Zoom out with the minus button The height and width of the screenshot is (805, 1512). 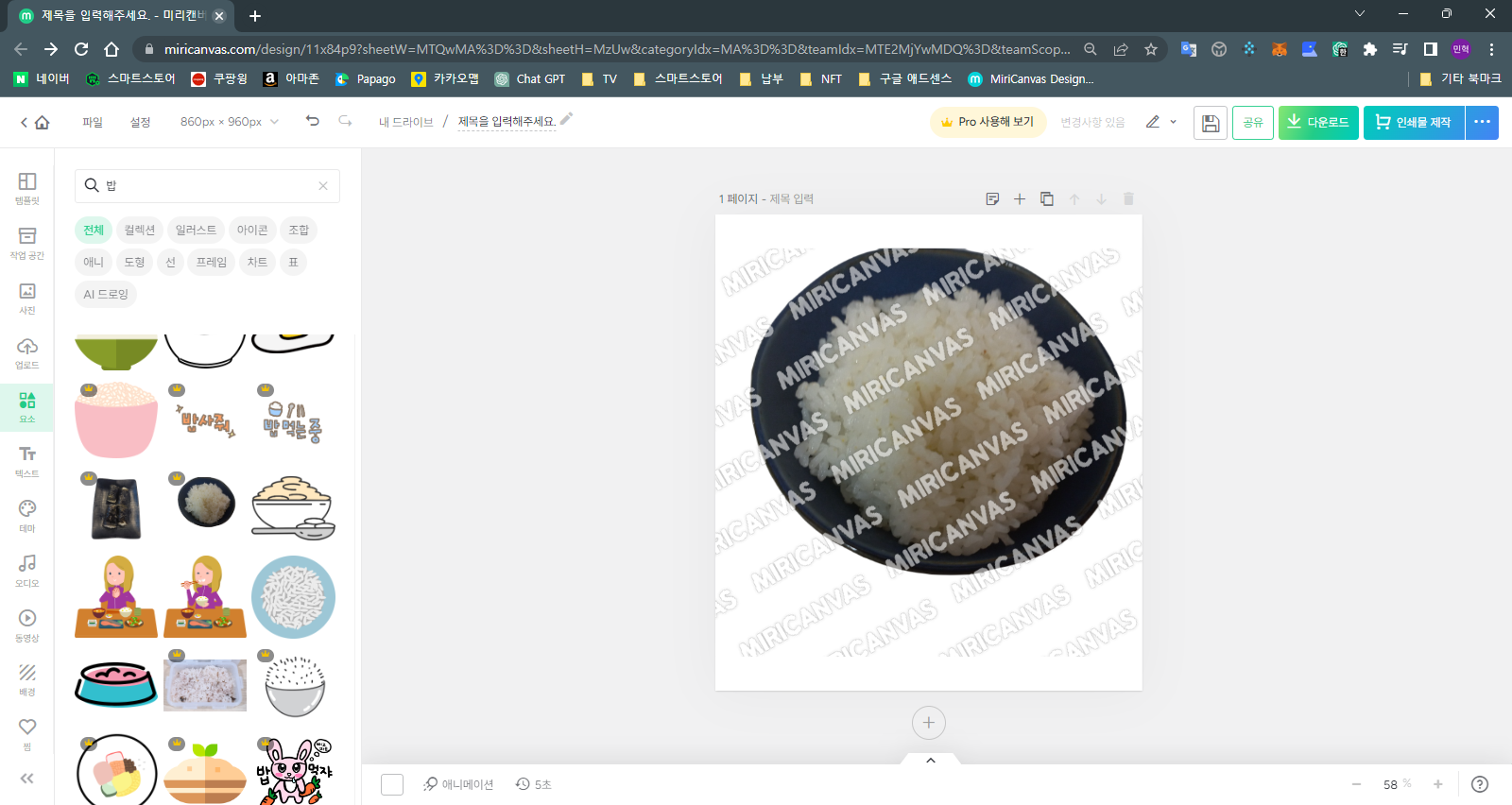coord(1356,784)
